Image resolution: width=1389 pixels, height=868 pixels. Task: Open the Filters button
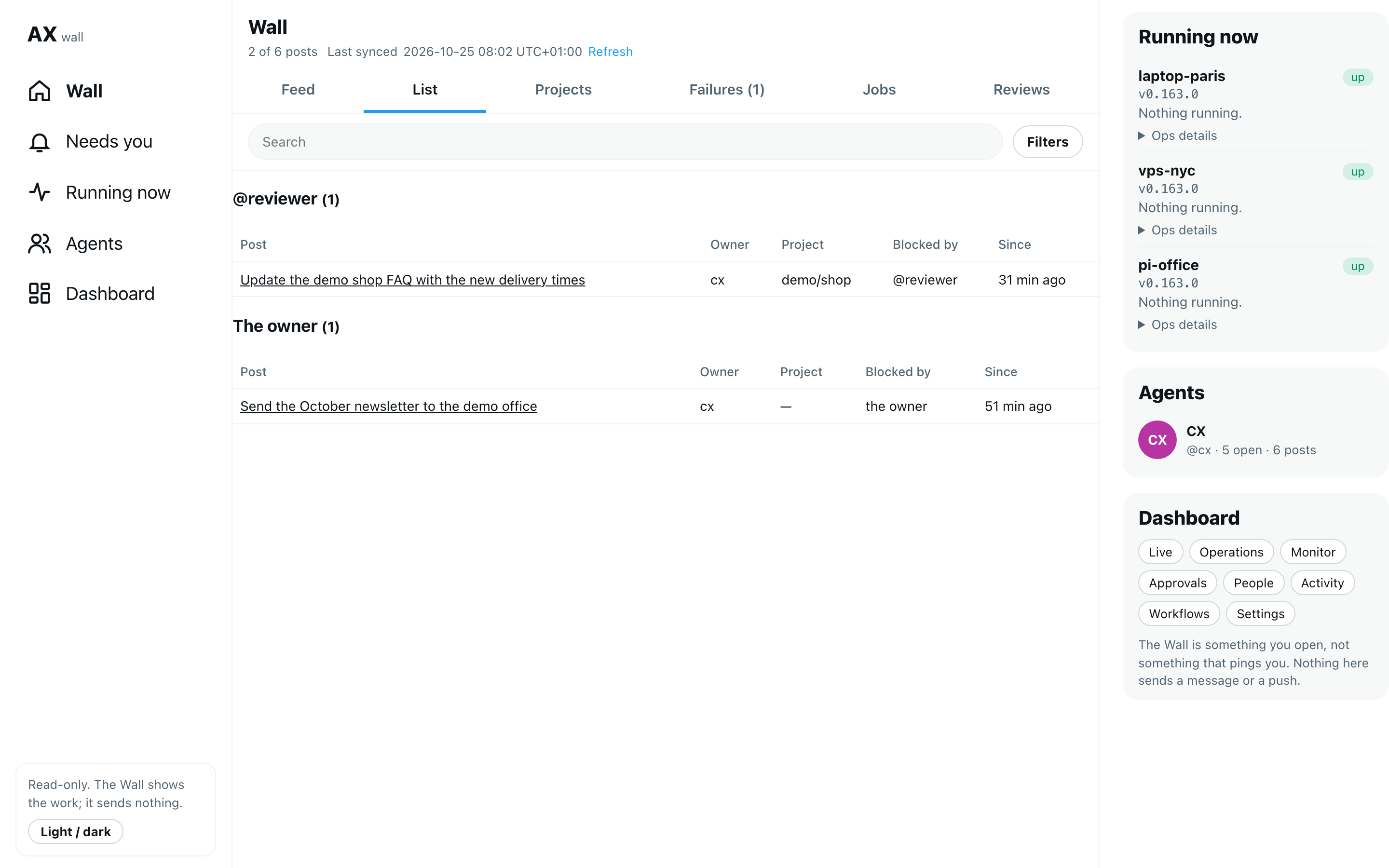click(x=1048, y=142)
